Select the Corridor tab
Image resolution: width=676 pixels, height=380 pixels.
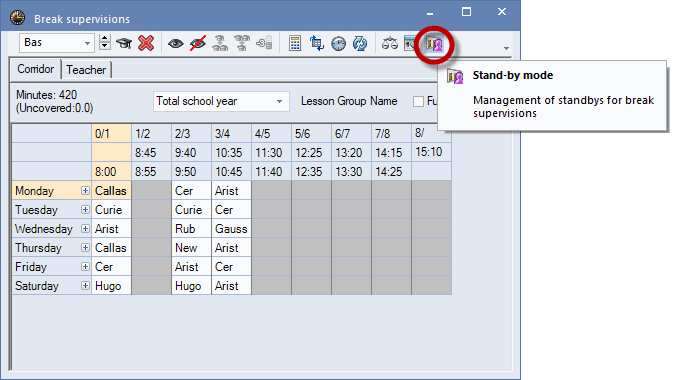[36, 69]
